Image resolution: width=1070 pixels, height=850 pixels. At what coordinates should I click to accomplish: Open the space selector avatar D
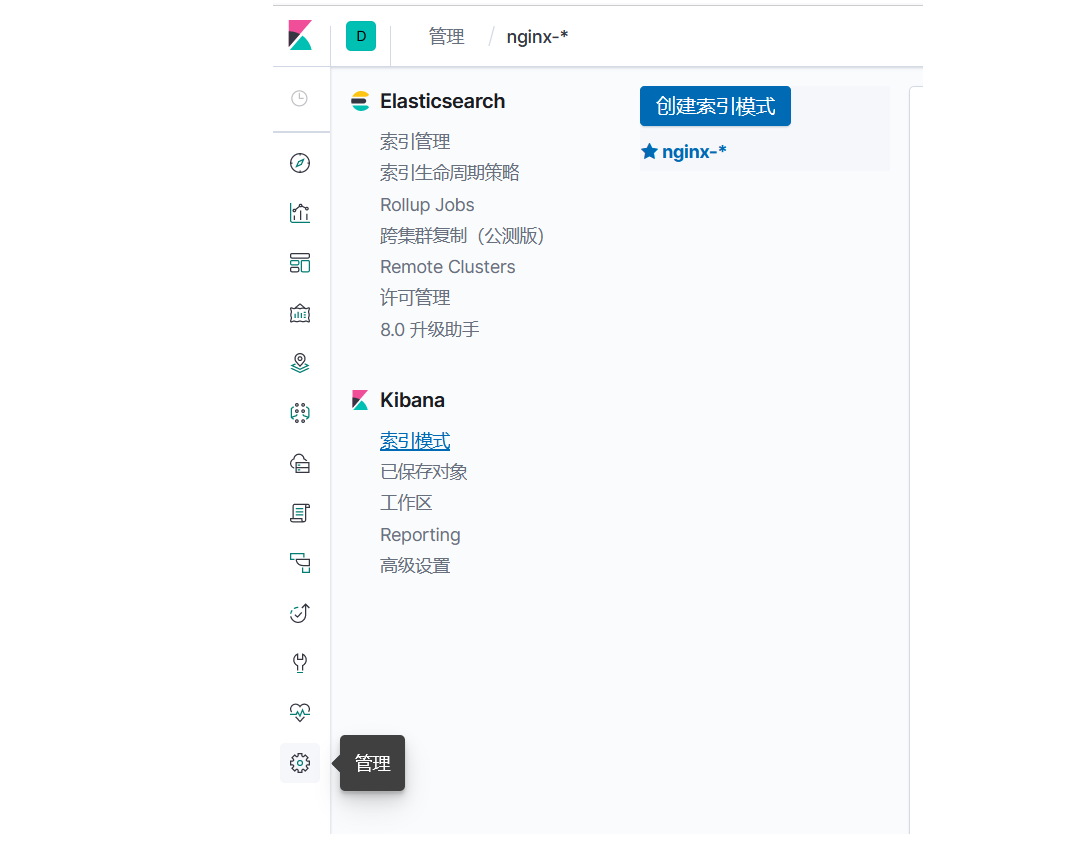pyautogui.click(x=361, y=36)
